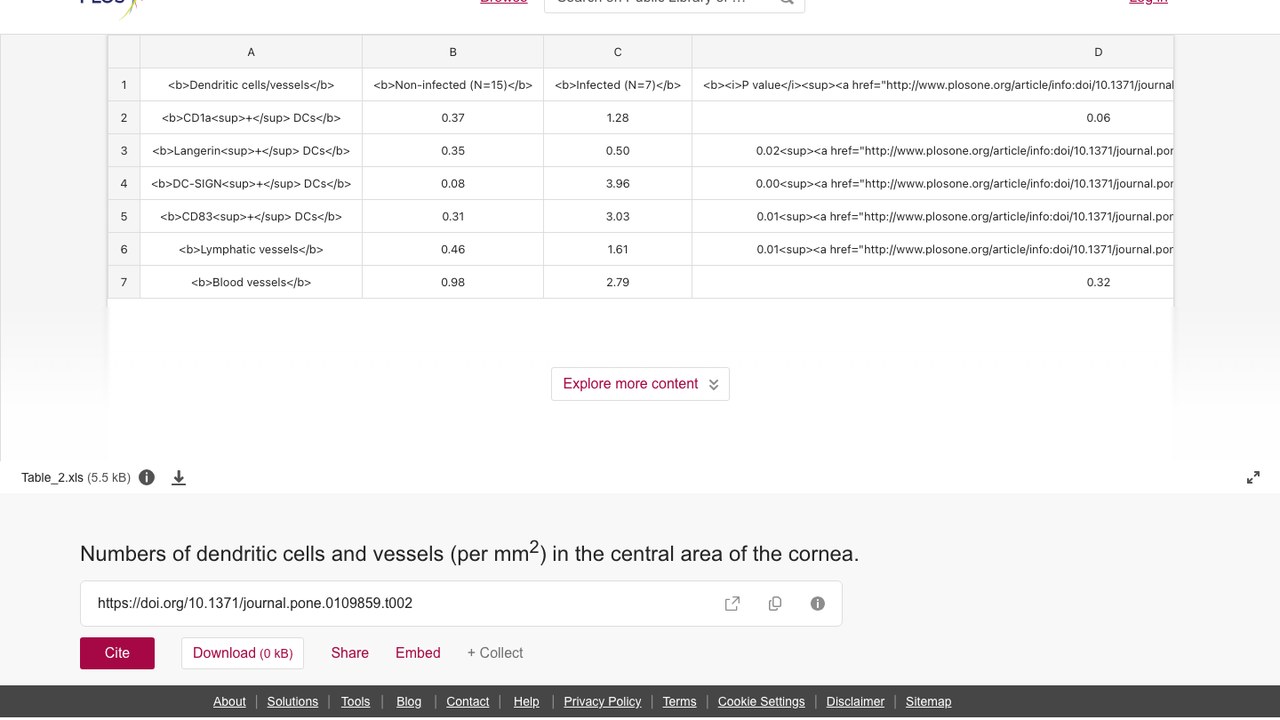Open the Sitemap footer link

point(928,702)
